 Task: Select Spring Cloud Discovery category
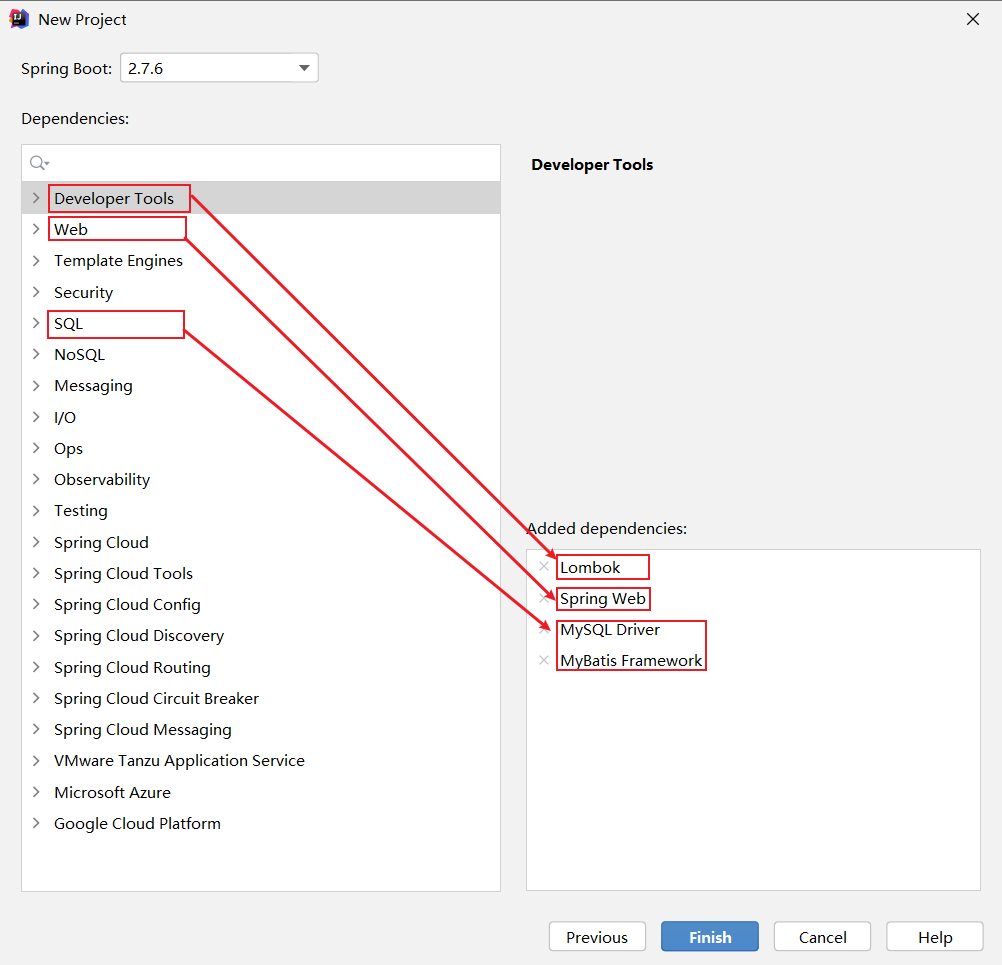coord(138,636)
